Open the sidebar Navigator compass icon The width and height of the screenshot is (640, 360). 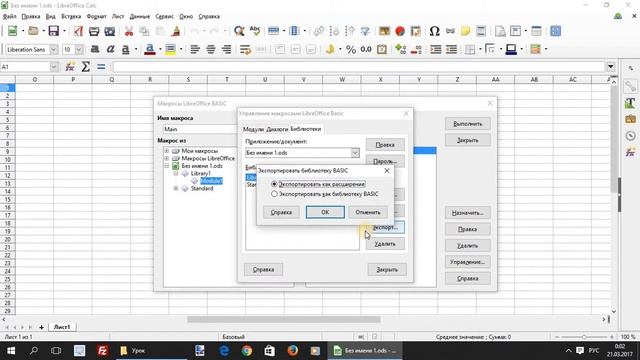630,136
